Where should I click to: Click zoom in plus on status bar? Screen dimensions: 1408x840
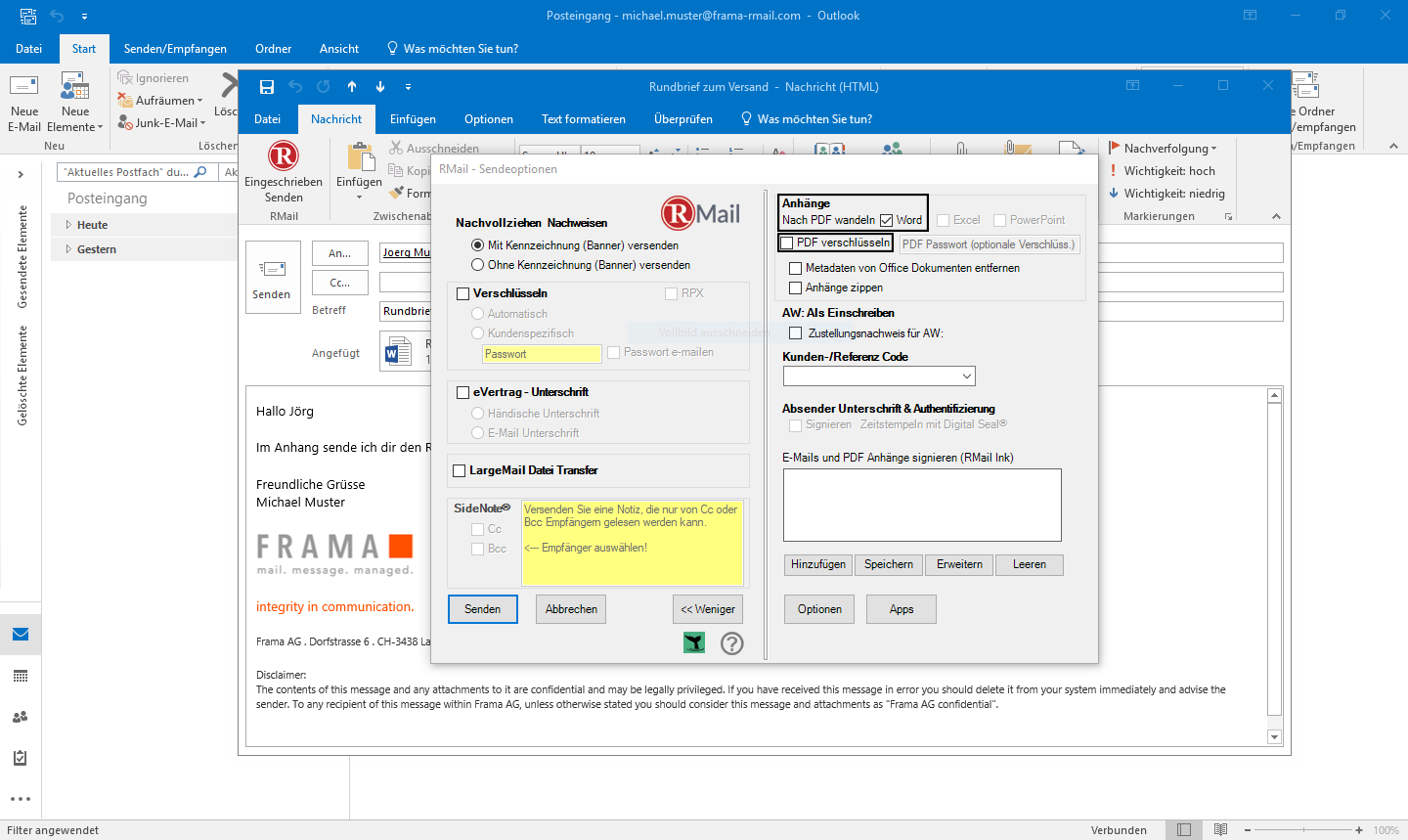[1359, 830]
